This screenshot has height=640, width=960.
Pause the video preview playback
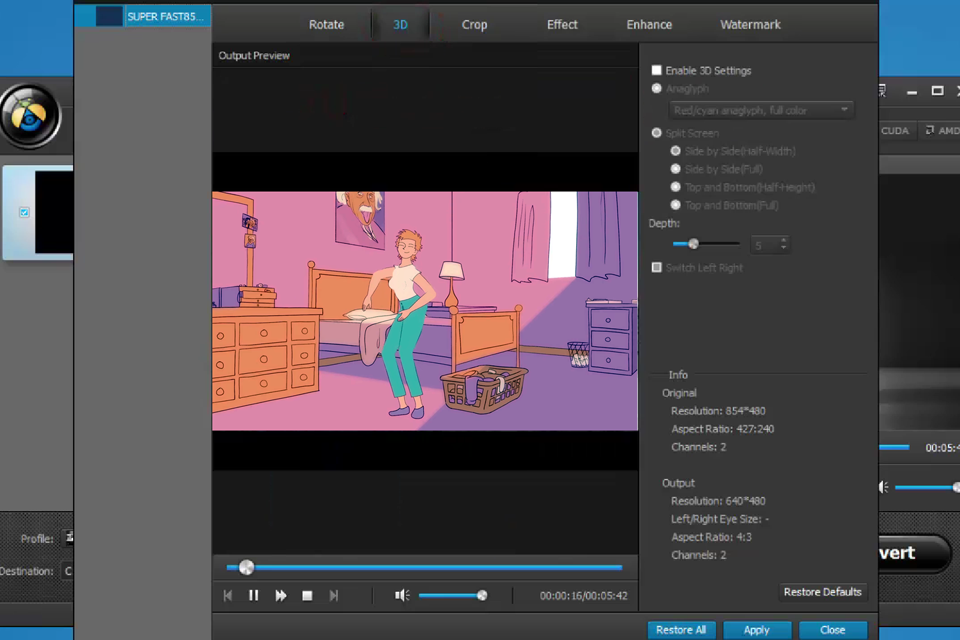[x=254, y=595]
